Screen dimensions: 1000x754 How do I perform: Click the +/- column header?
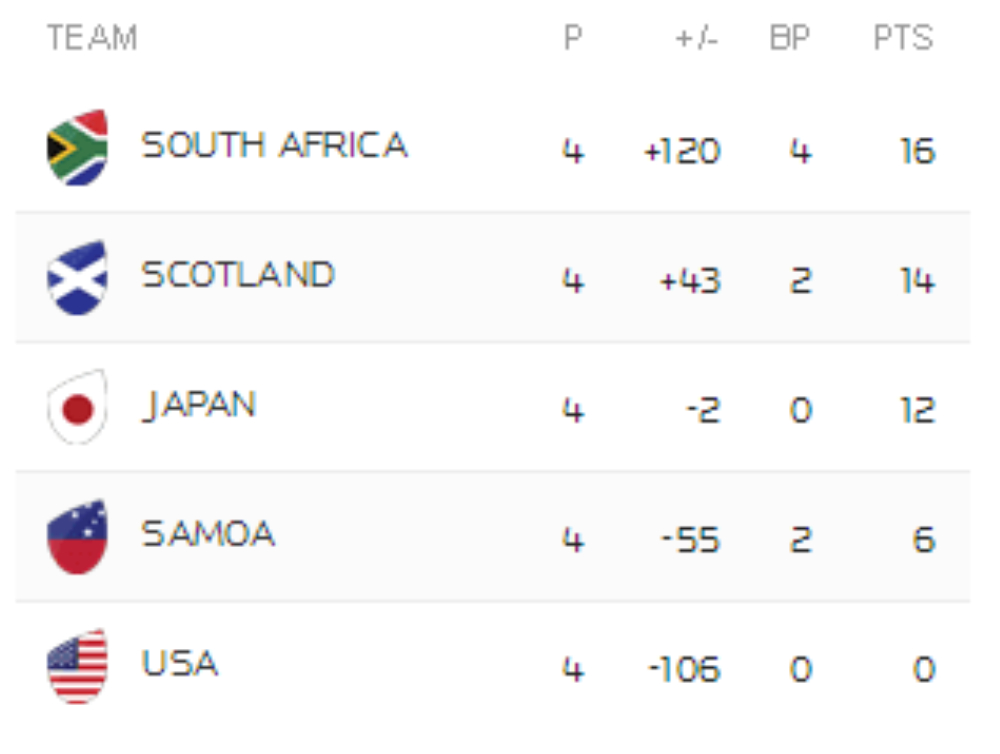pos(697,39)
